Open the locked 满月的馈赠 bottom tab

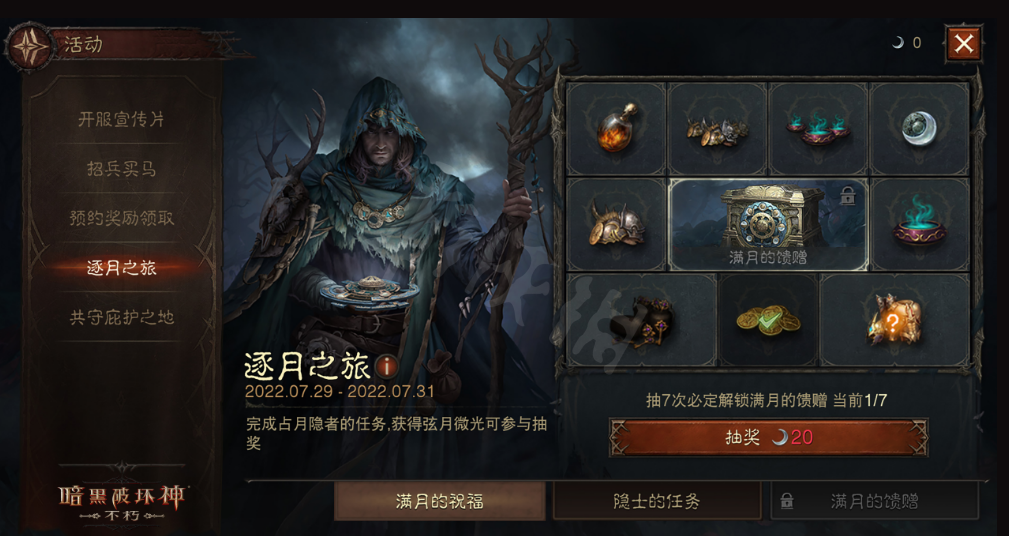point(875,501)
